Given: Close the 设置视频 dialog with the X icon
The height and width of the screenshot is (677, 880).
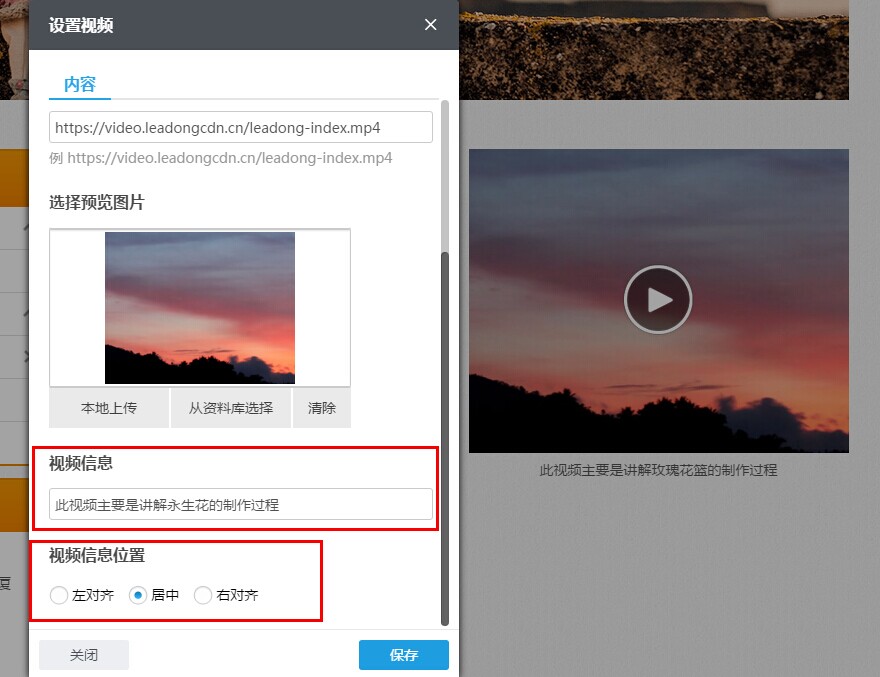Looking at the screenshot, I should coord(430,25).
